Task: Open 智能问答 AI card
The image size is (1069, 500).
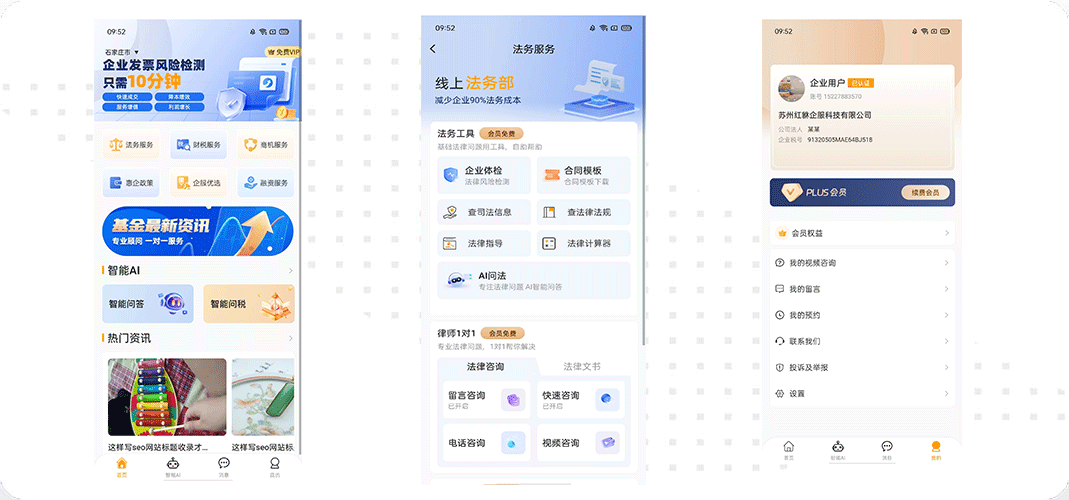Action: pyautogui.click(x=148, y=303)
